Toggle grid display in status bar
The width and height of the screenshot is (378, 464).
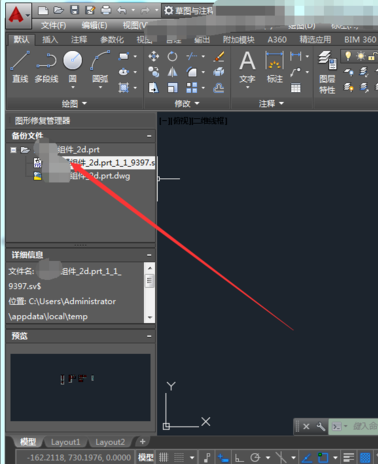tap(163, 457)
